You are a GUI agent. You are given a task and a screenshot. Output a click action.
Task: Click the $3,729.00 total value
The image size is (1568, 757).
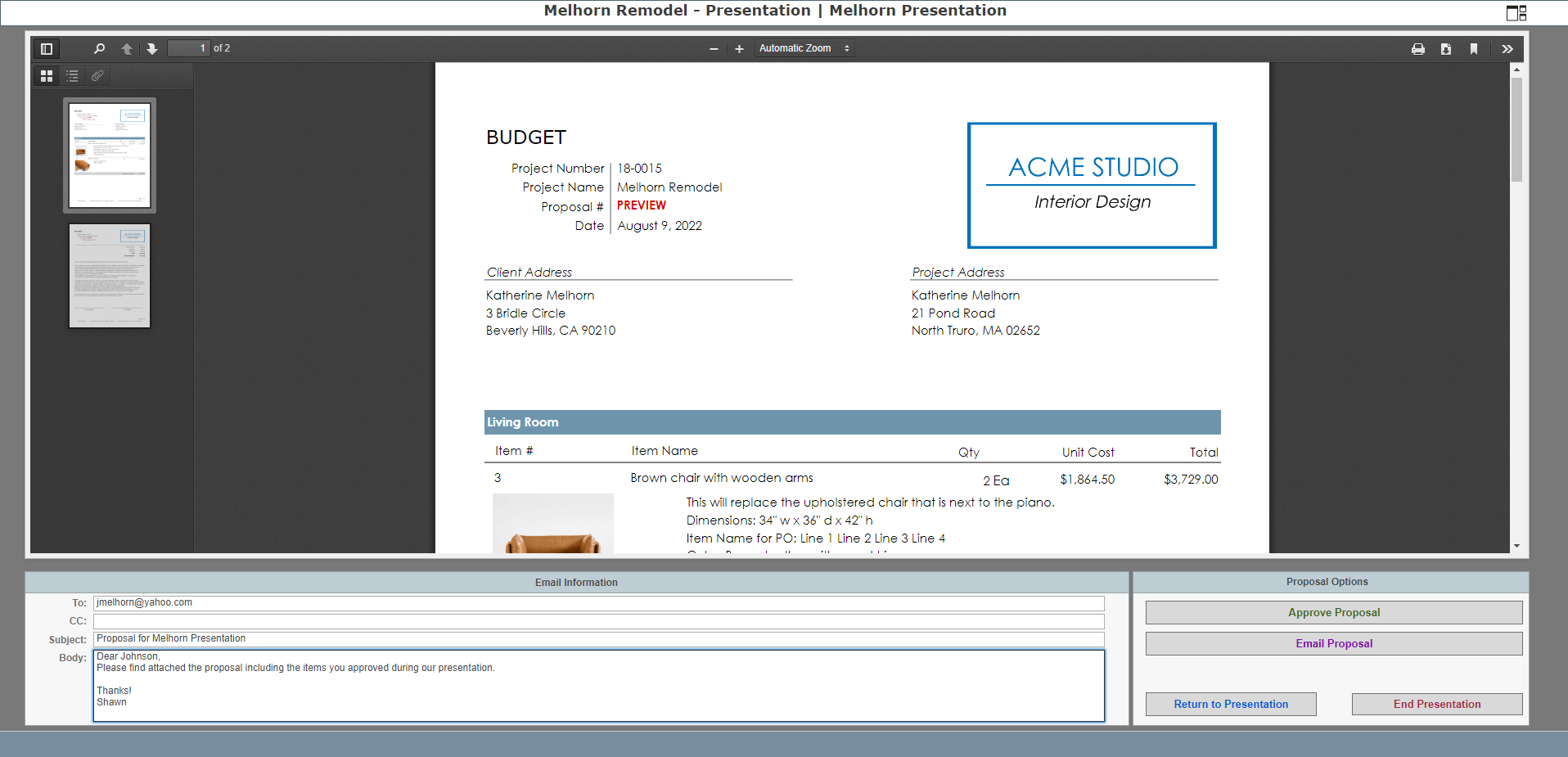tap(1191, 480)
